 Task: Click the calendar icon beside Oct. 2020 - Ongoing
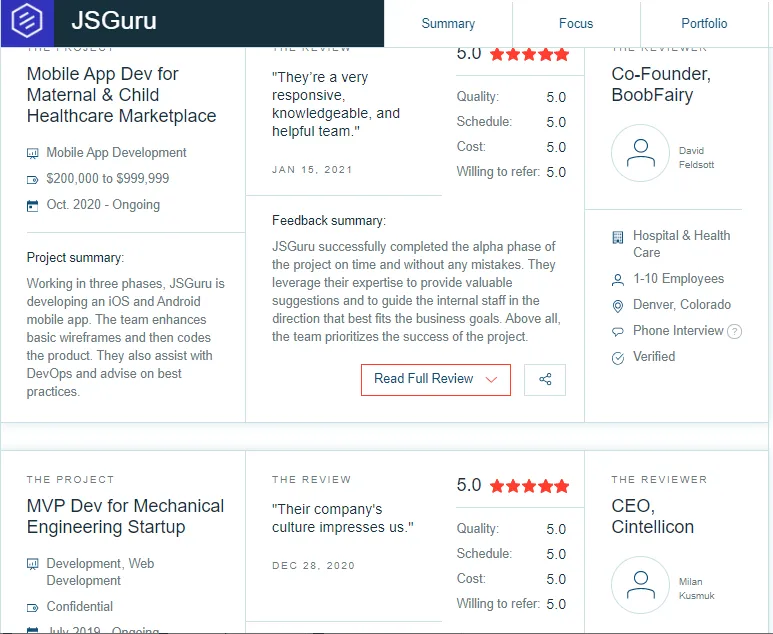32,206
